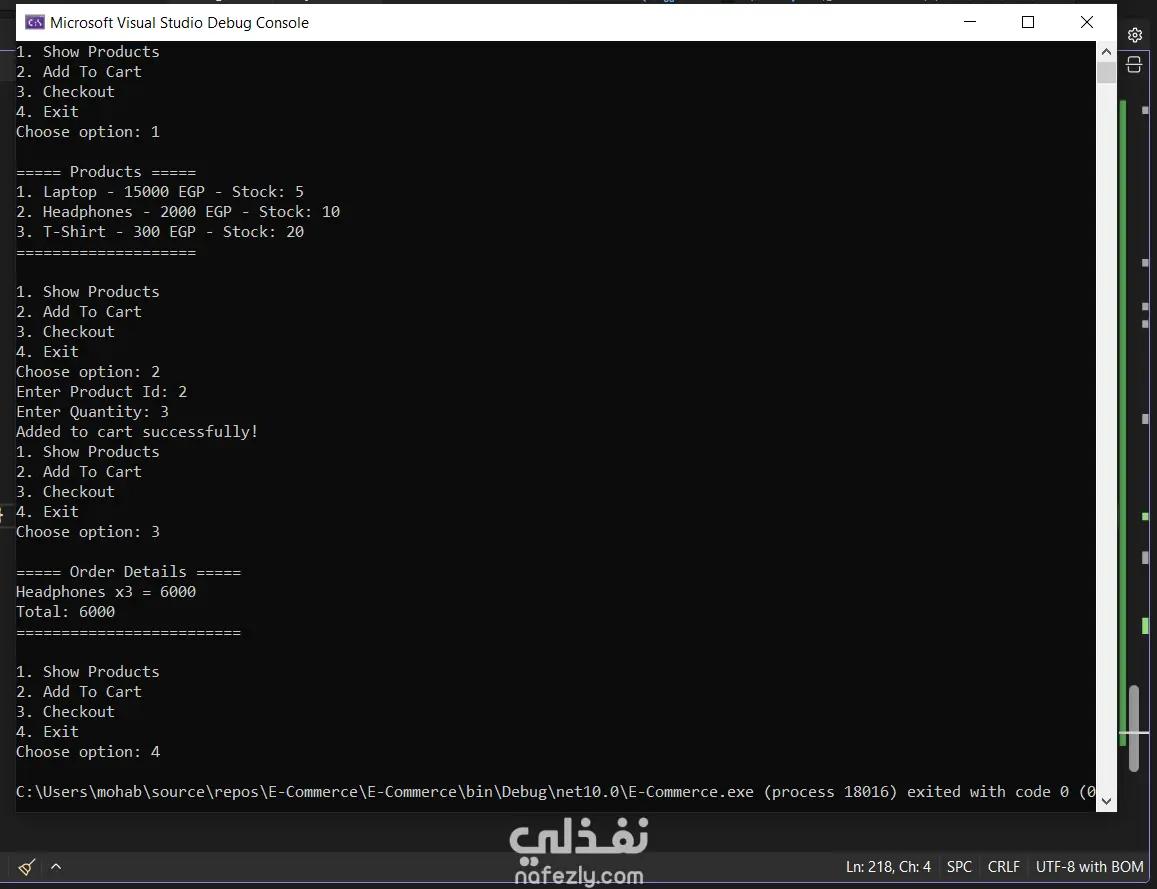The image size is (1157, 889).
Task: Open the settings gear icon in Visual Studio
Action: pos(1135,35)
